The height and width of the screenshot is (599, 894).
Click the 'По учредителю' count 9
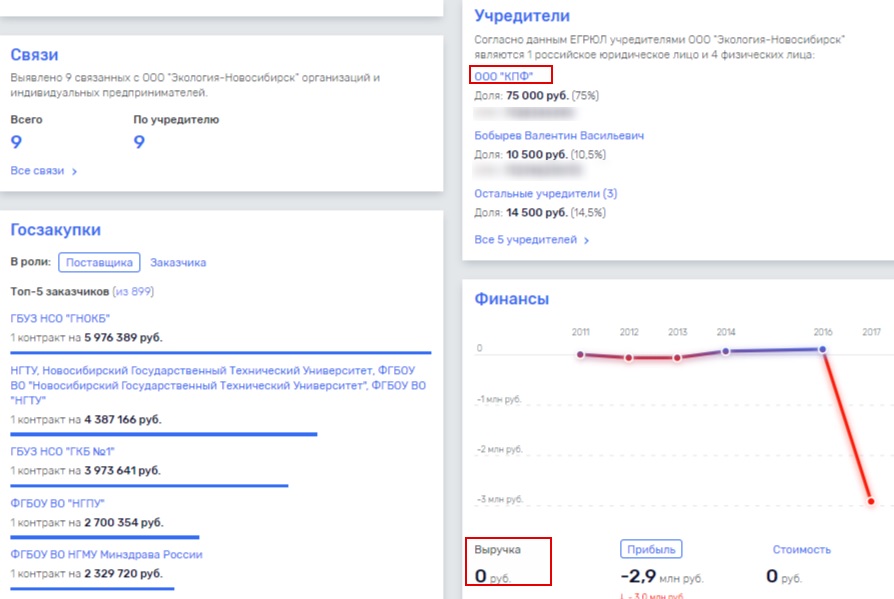coord(139,142)
